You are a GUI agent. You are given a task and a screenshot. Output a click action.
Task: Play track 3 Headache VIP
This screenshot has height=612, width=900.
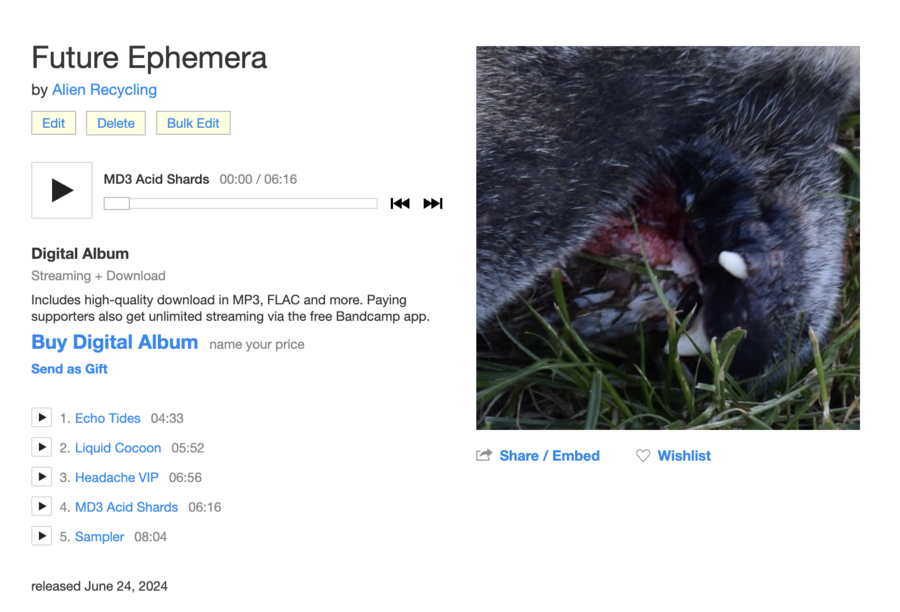coord(42,477)
